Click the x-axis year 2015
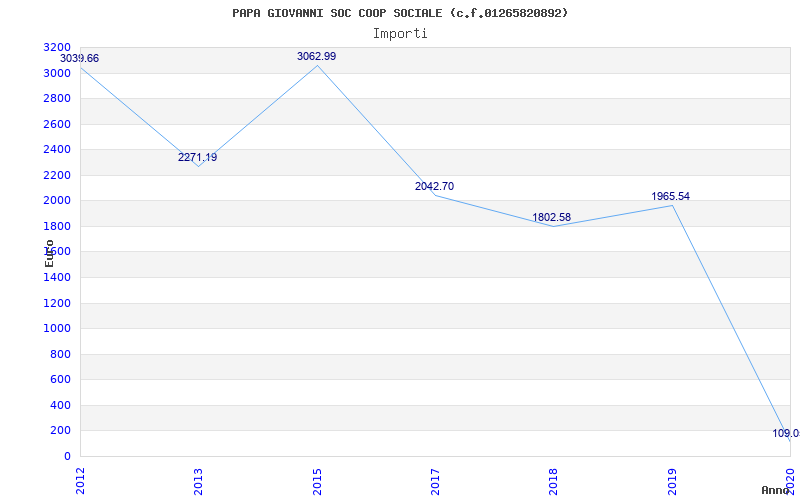The height and width of the screenshot is (500, 800). [x=317, y=481]
